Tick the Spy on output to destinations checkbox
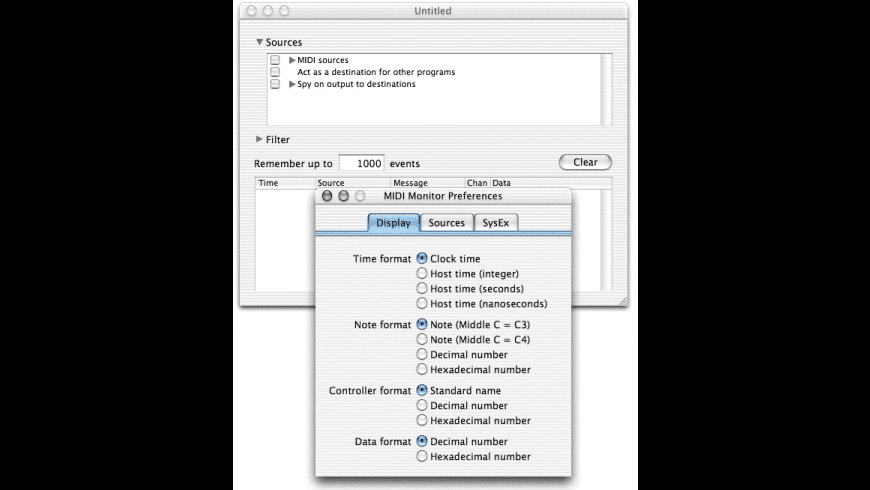The image size is (870, 490). click(275, 84)
